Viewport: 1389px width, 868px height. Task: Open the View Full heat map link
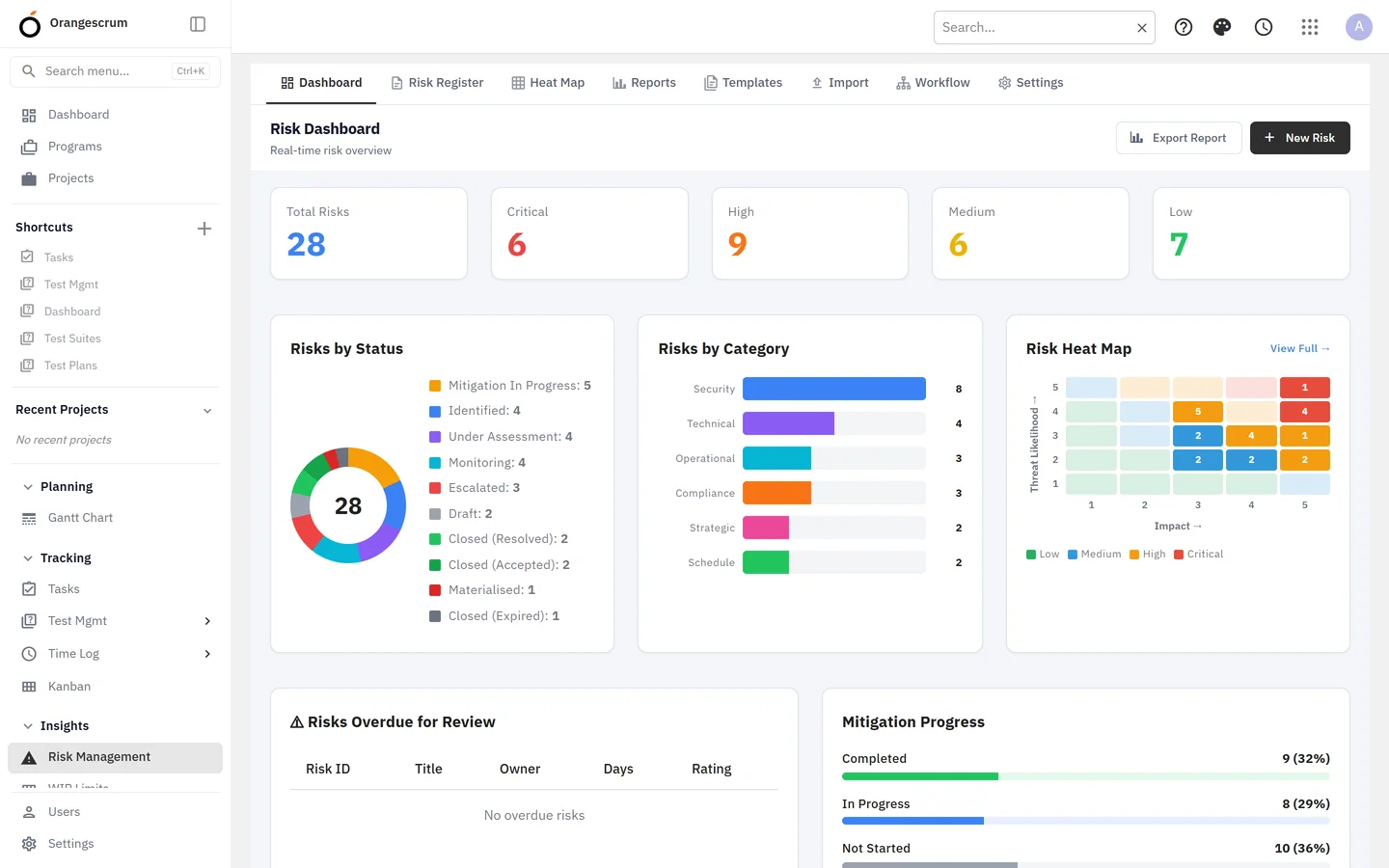coord(1300,349)
